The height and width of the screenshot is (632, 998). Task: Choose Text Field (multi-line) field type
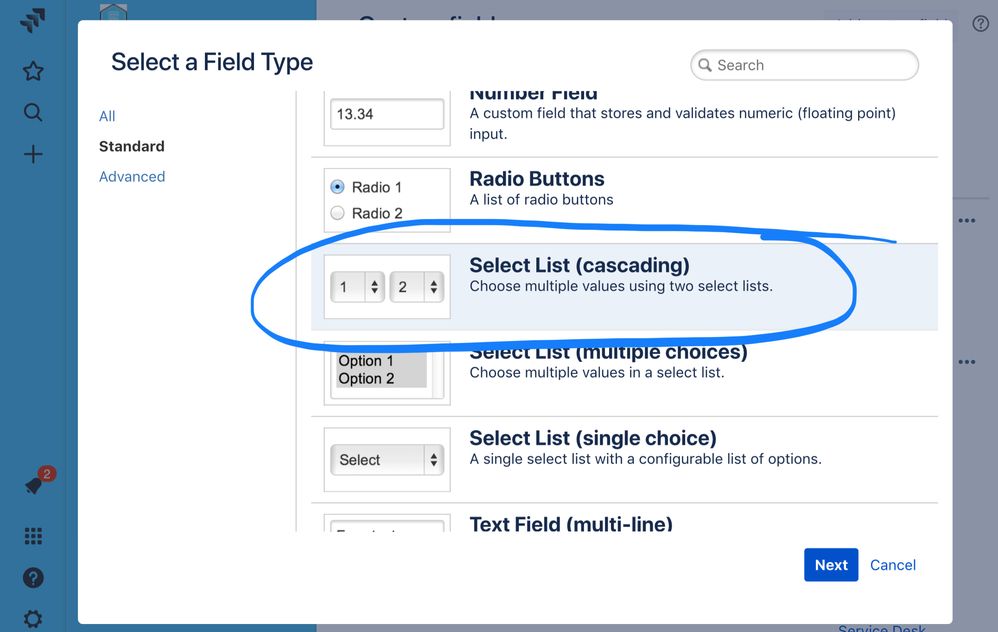(624, 519)
